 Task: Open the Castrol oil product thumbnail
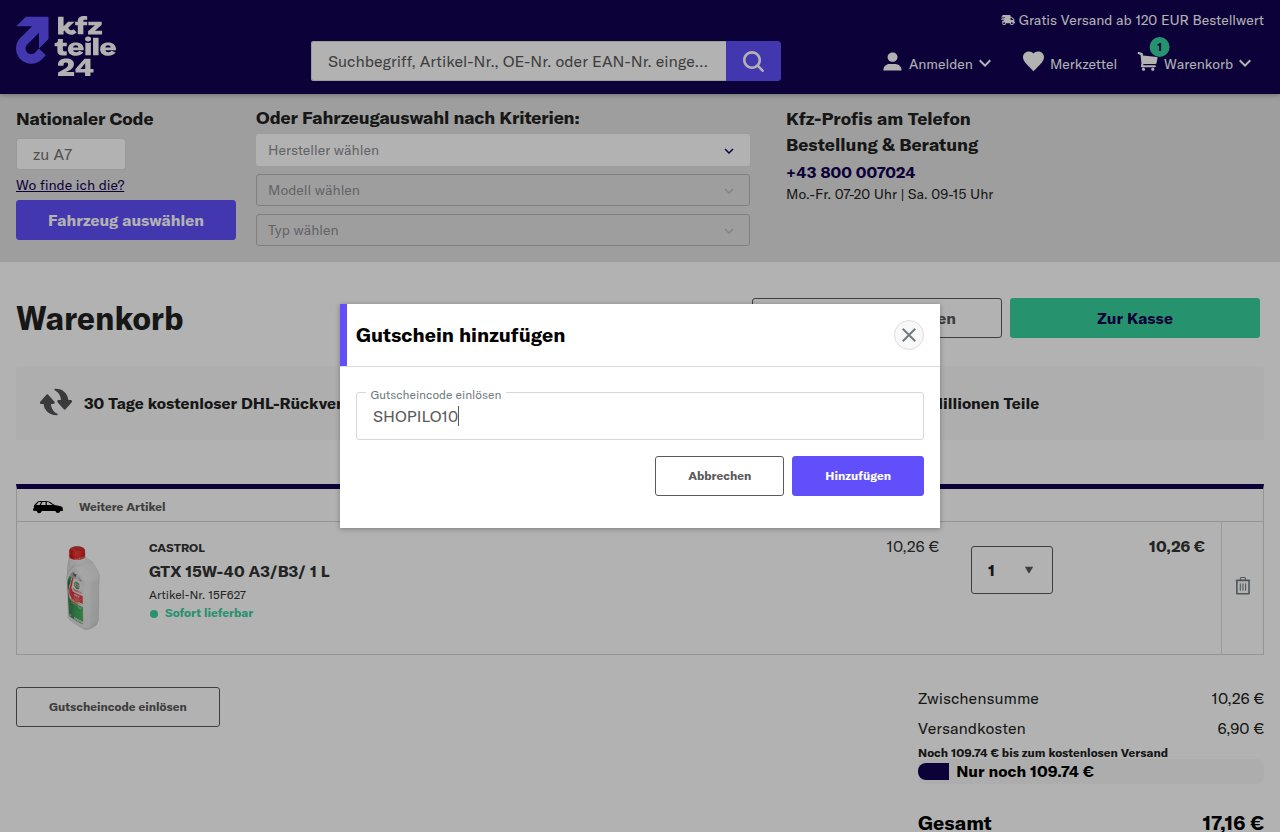pos(83,586)
